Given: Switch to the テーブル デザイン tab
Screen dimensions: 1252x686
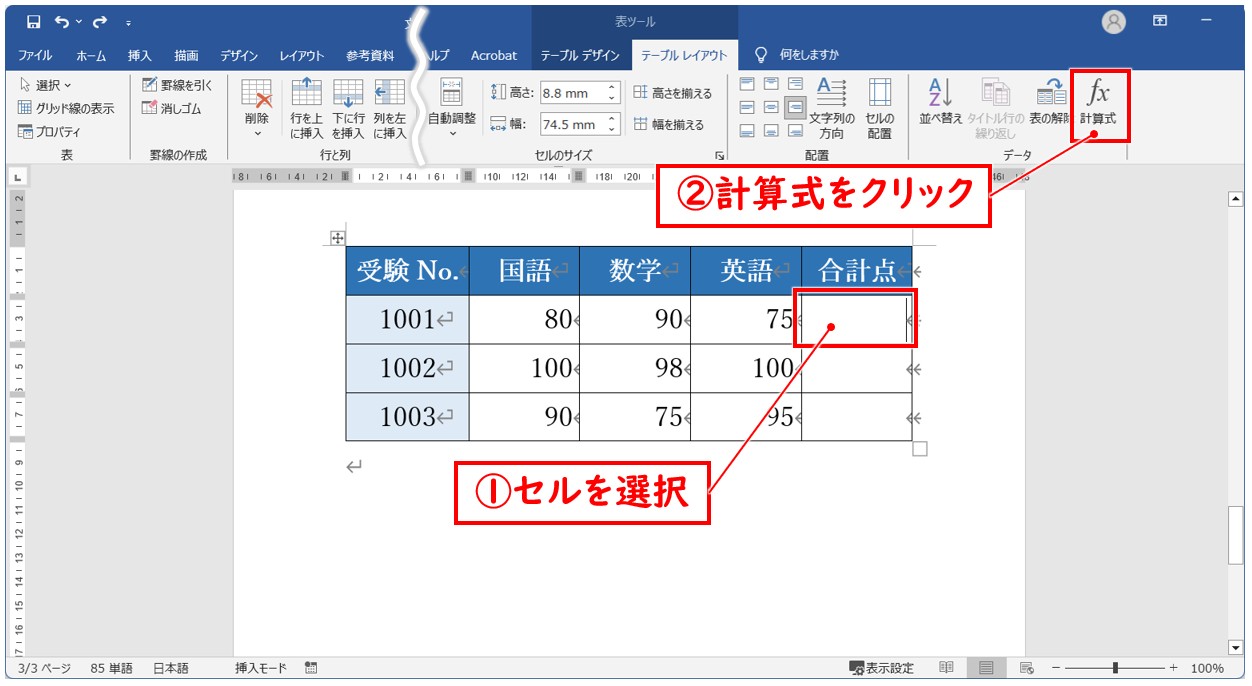Looking at the screenshot, I should (x=580, y=55).
